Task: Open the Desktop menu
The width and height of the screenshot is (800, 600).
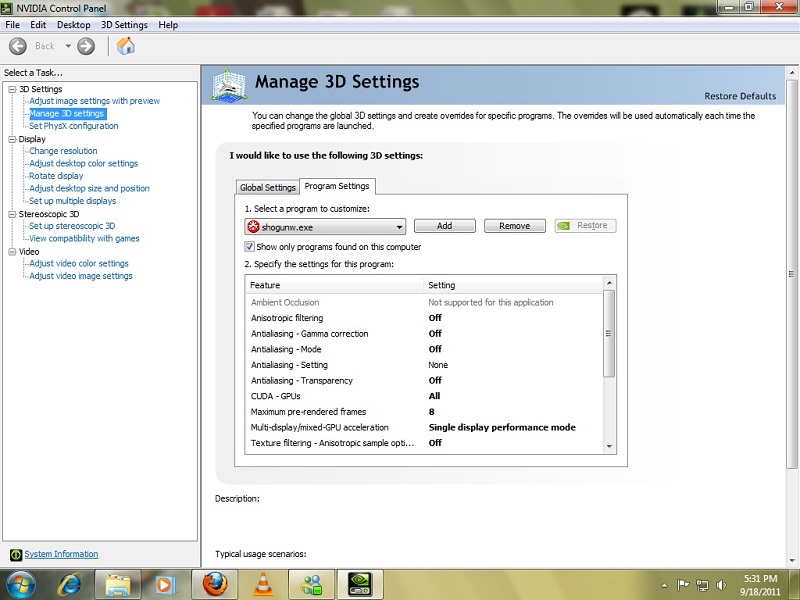Action: [73, 25]
